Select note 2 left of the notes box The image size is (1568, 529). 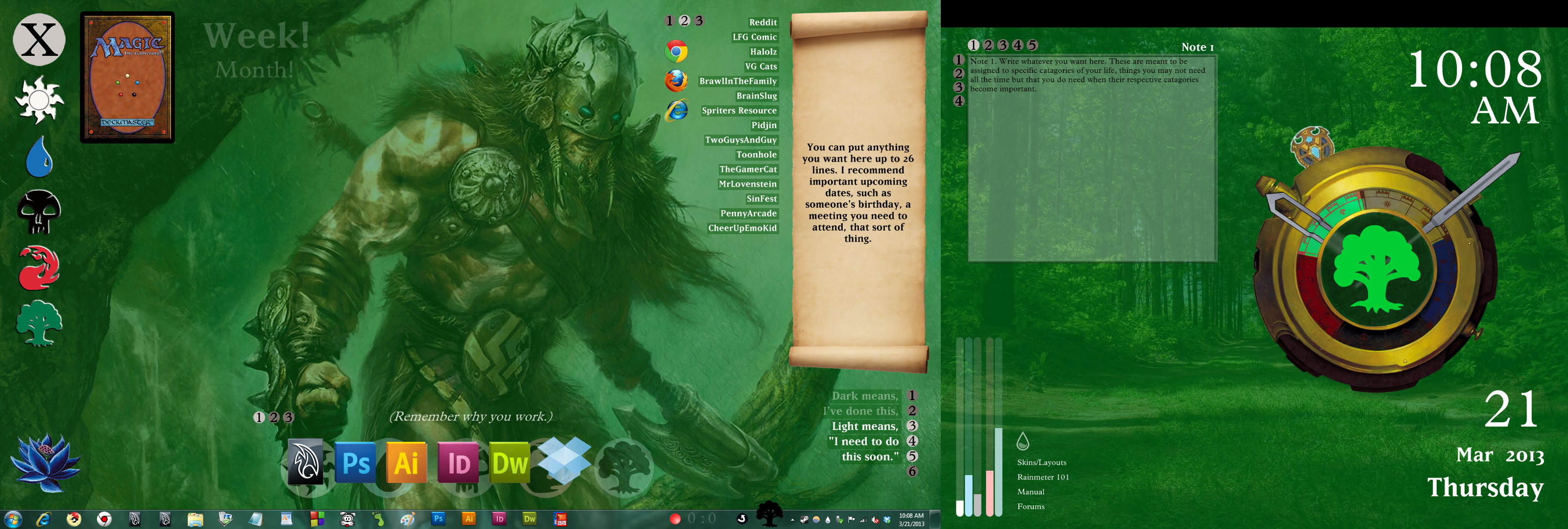click(959, 73)
